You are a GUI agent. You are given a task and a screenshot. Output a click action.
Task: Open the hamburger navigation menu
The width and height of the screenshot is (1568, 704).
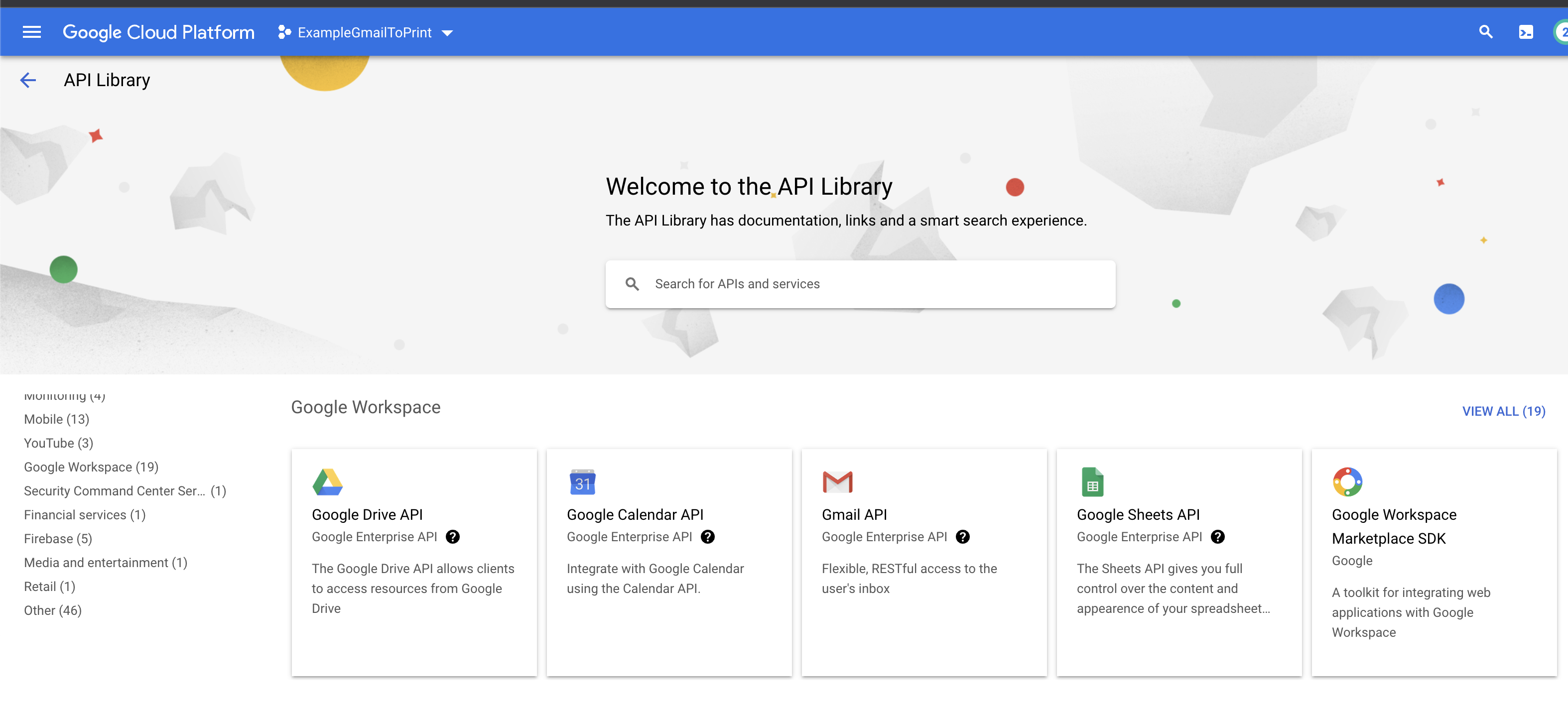(x=32, y=32)
